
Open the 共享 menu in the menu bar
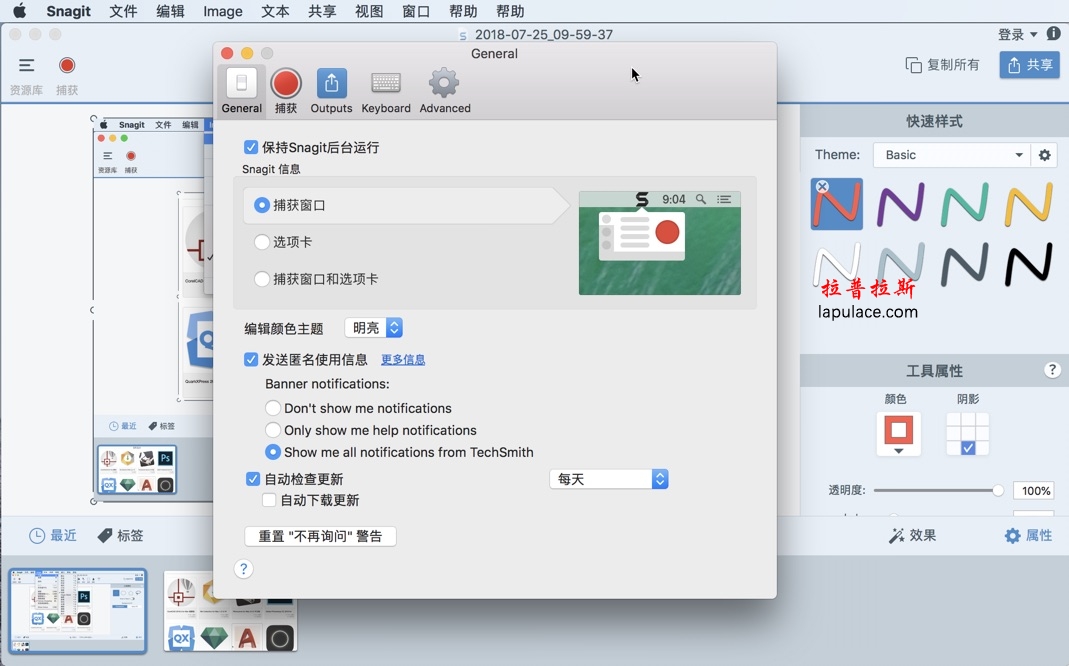point(322,11)
